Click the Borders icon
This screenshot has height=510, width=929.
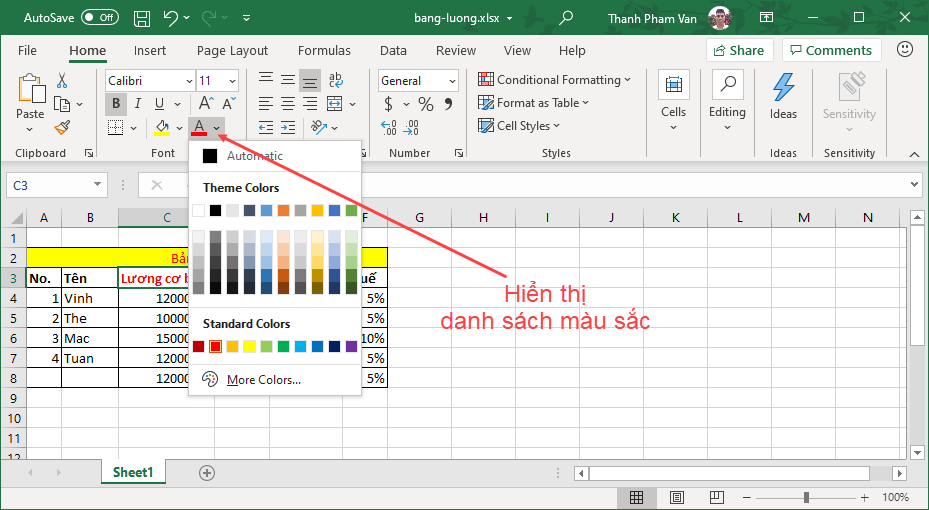[116, 127]
